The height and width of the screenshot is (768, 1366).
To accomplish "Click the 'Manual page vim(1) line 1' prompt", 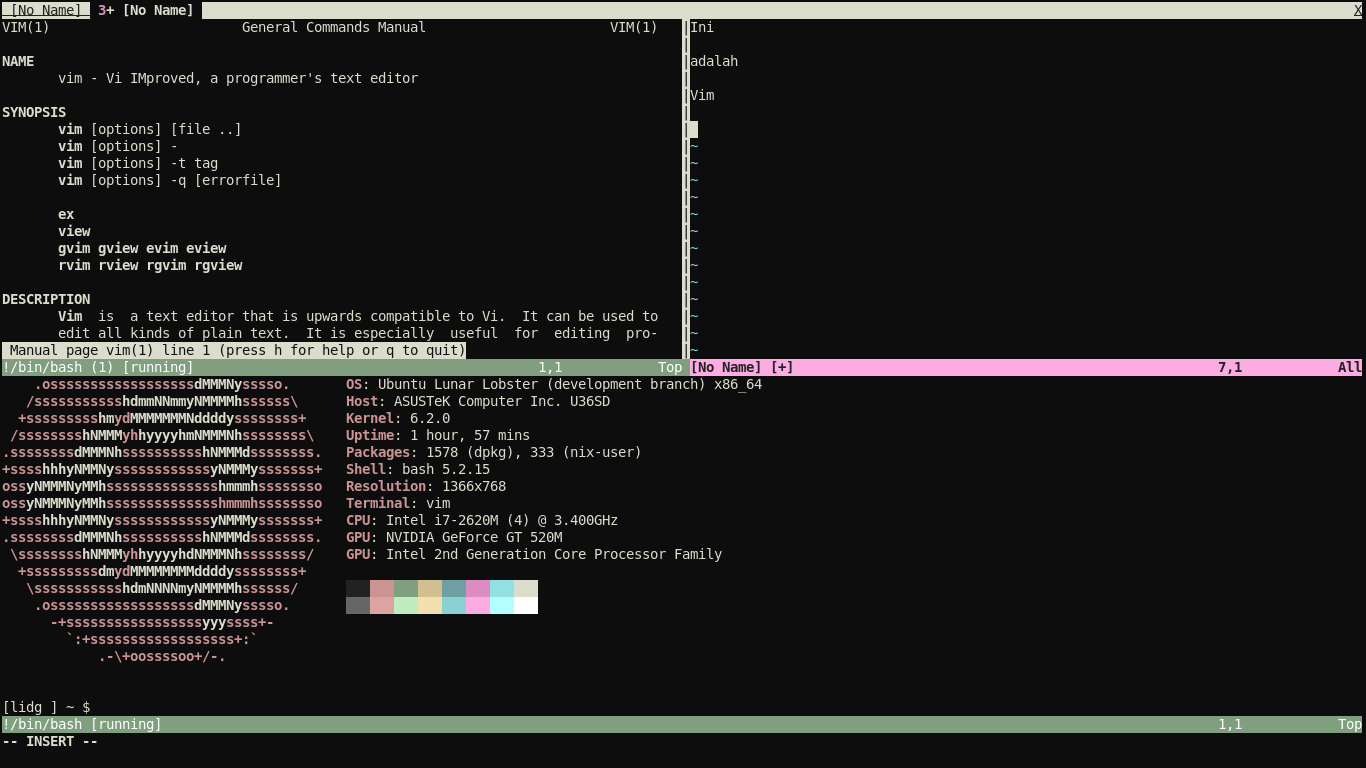I will (x=234, y=350).
